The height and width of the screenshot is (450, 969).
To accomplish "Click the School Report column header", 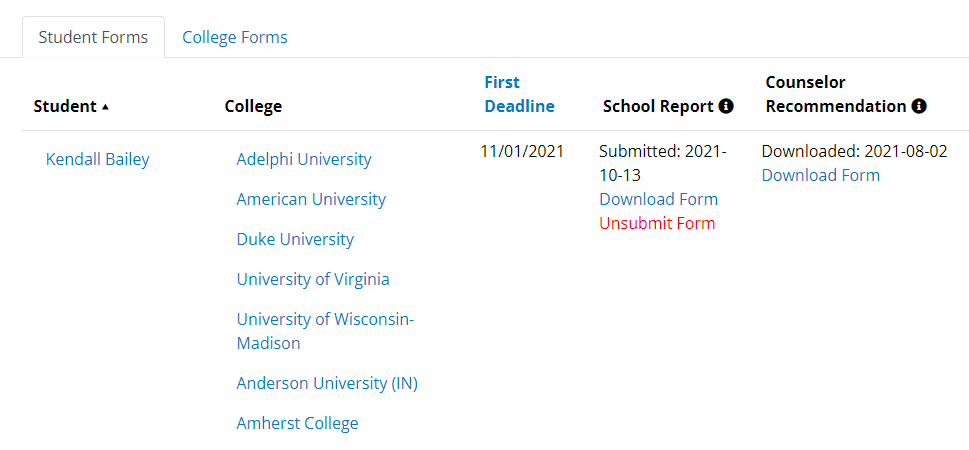I will [658, 106].
